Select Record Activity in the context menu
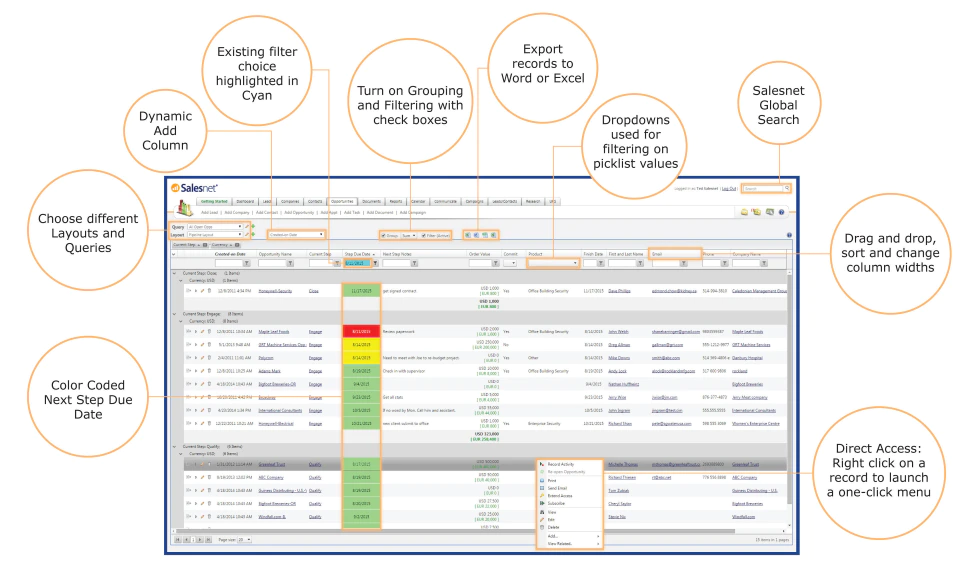This screenshot has height=568, width=960. tap(561, 465)
